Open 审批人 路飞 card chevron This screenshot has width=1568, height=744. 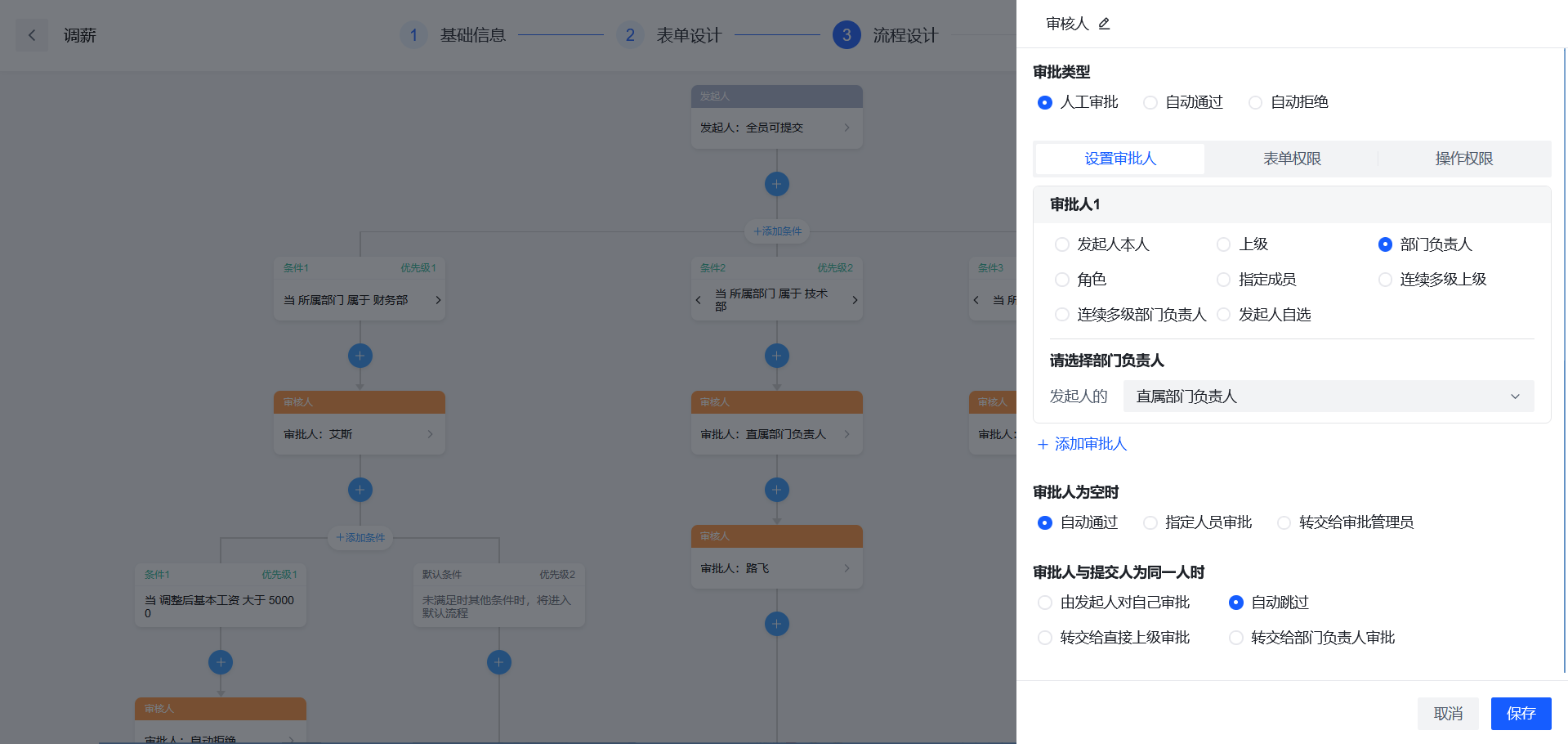(x=847, y=568)
